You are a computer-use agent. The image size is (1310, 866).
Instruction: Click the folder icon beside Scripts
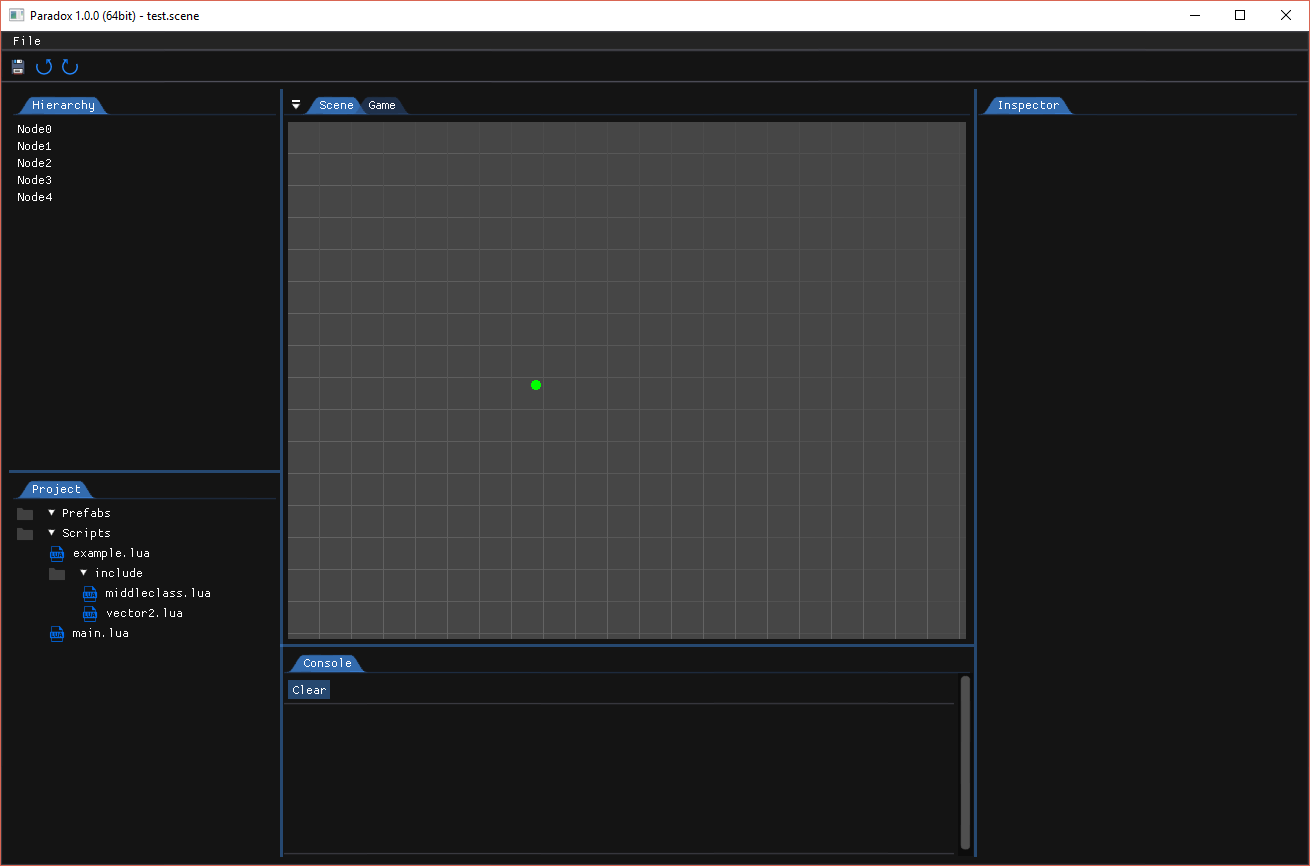pos(25,534)
